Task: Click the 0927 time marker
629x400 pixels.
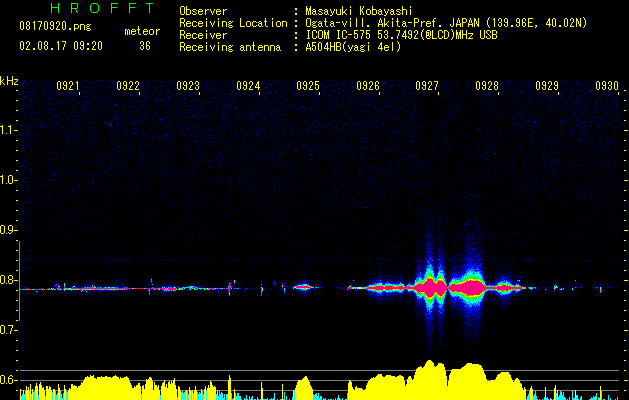Action: pyautogui.click(x=427, y=86)
